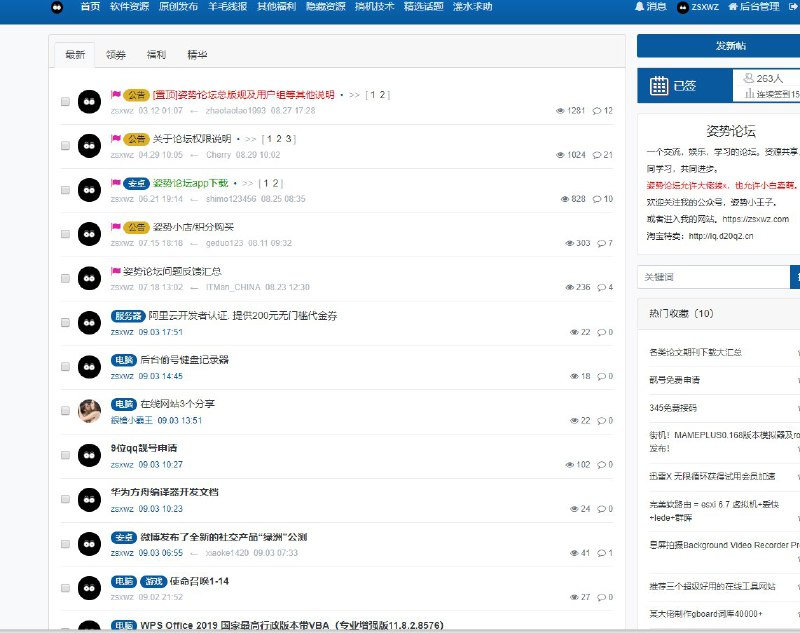Image resolution: width=800 pixels, height=633 pixels.
Task: Click author avatar of 华为方舟编译器开发文档 post
Action: pos(89,499)
